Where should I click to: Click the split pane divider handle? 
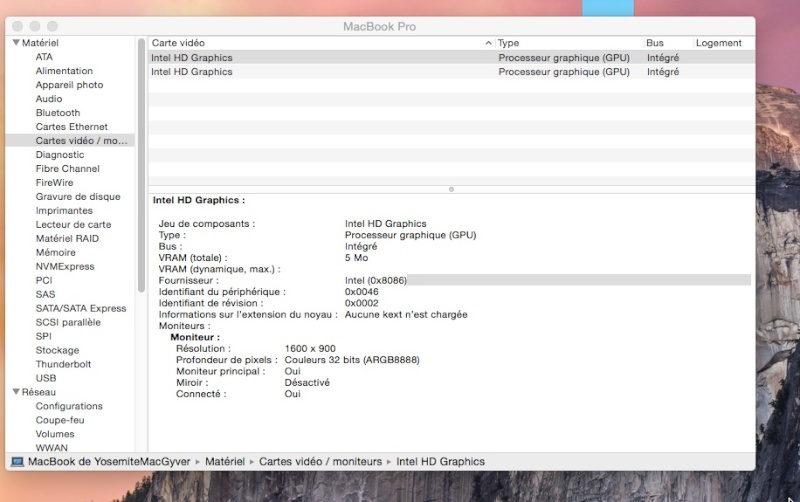[451, 189]
